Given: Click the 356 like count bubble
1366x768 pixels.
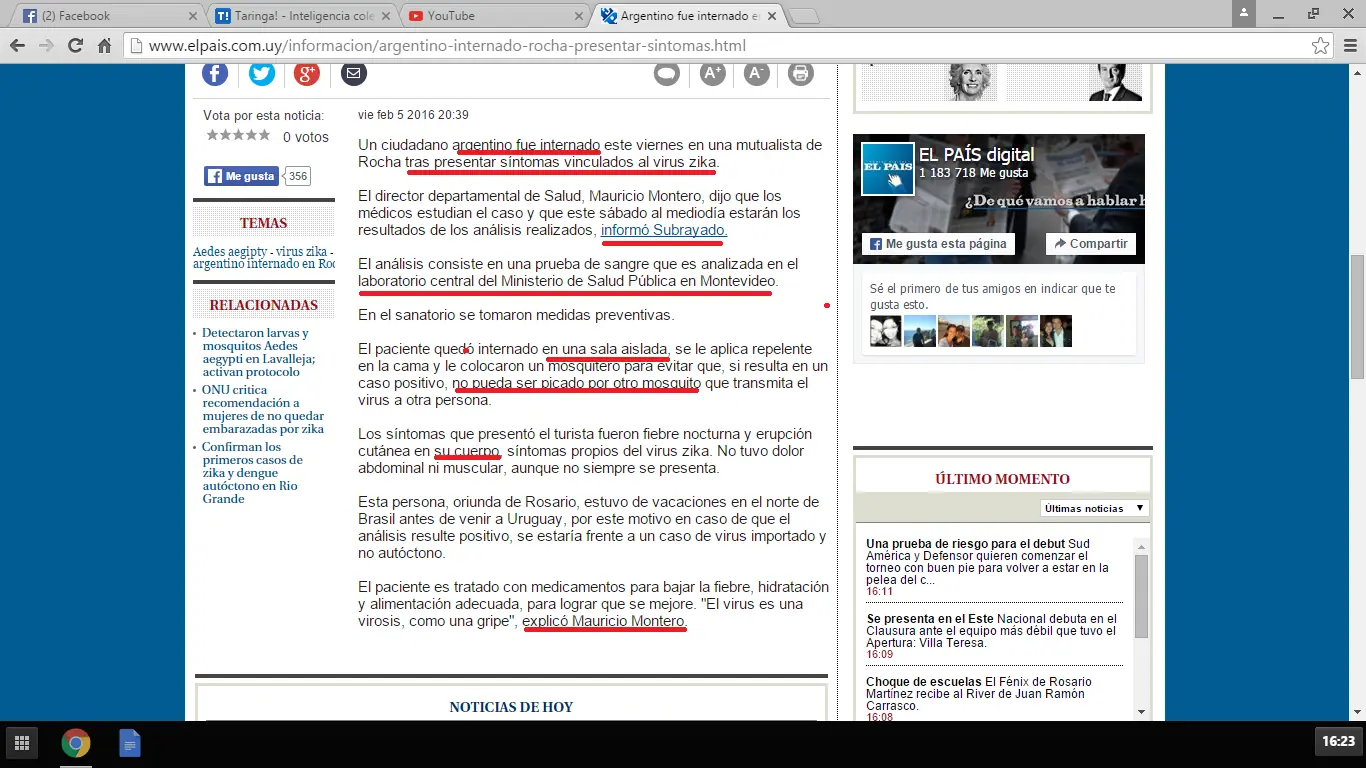Looking at the screenshot, I should 297,176.
